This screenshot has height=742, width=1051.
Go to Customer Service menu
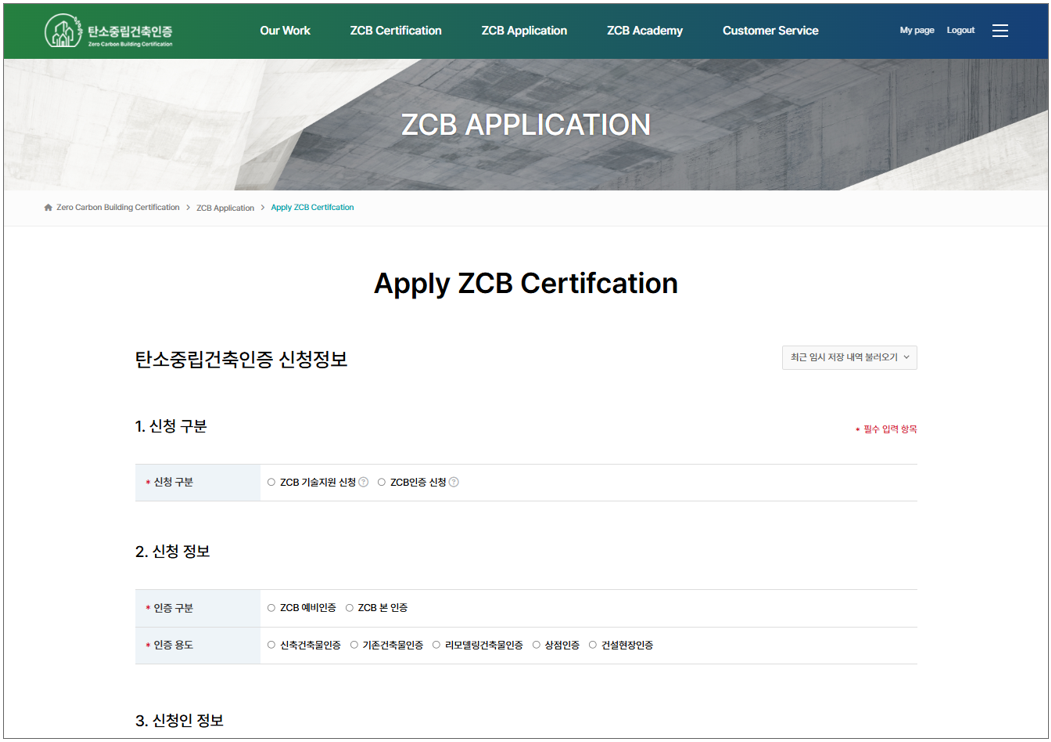coord(770,31)
